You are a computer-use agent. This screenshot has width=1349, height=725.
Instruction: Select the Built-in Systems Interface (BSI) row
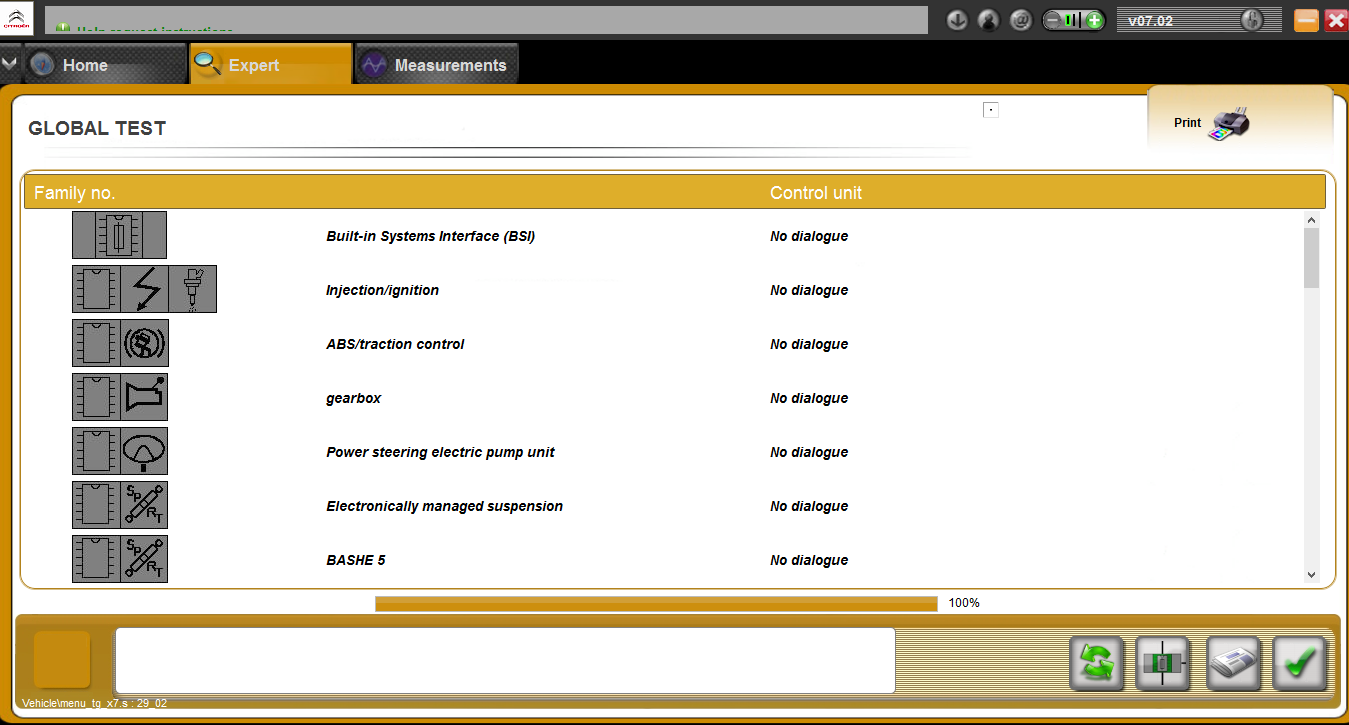click(430, 236)
